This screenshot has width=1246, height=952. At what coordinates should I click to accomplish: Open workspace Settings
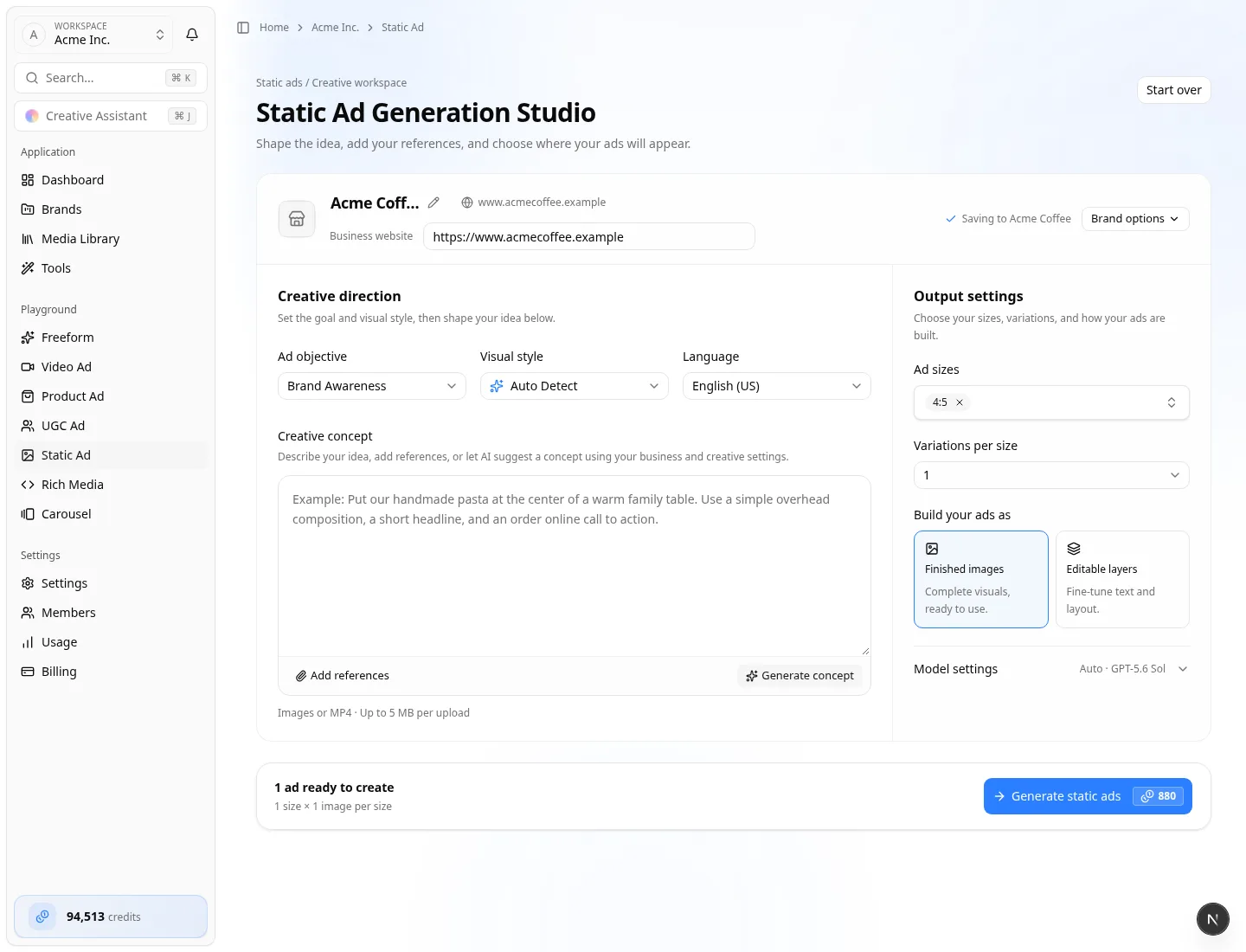pos(111,583)
